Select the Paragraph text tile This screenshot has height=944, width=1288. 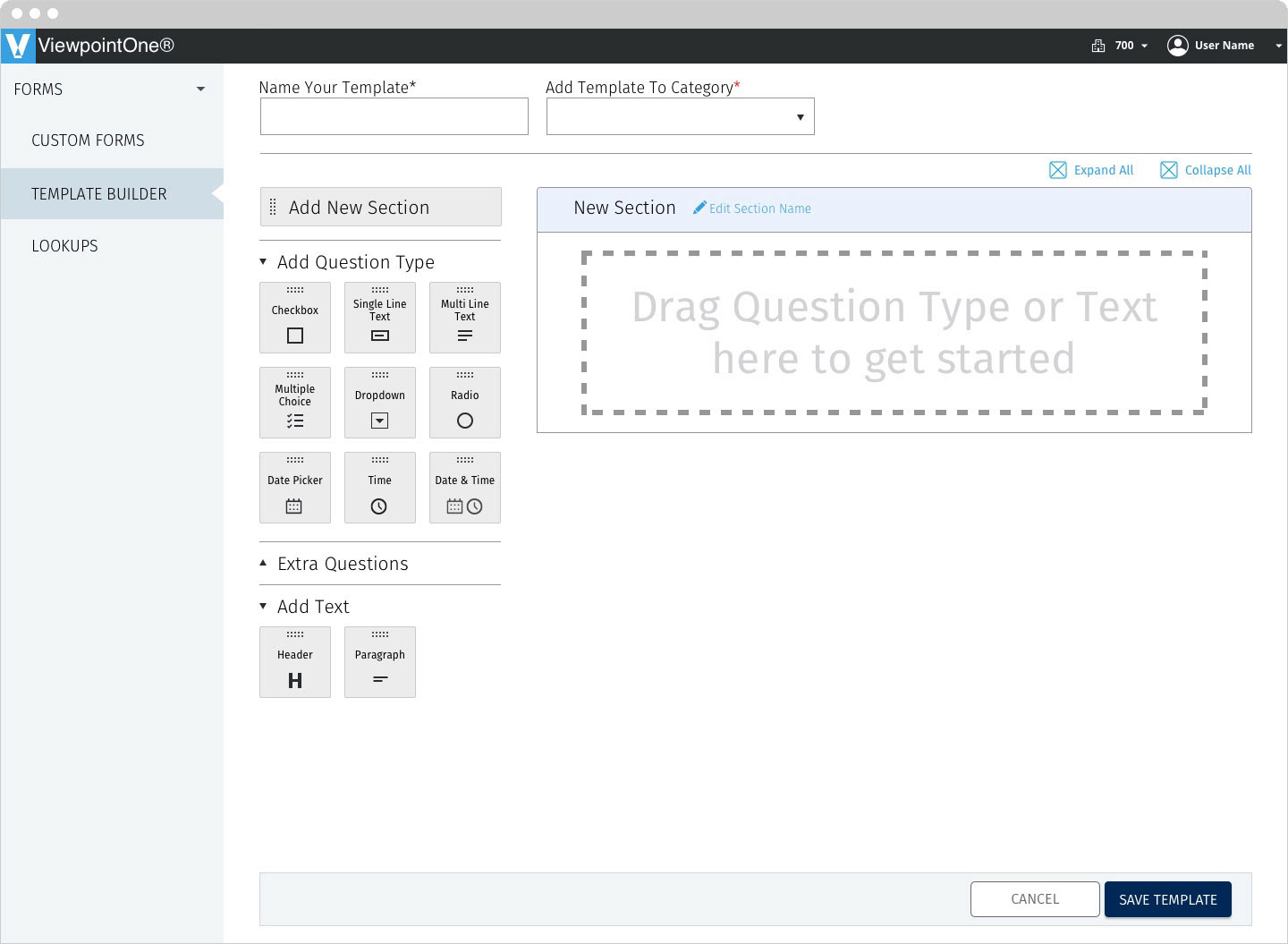(x=380, y=662)
